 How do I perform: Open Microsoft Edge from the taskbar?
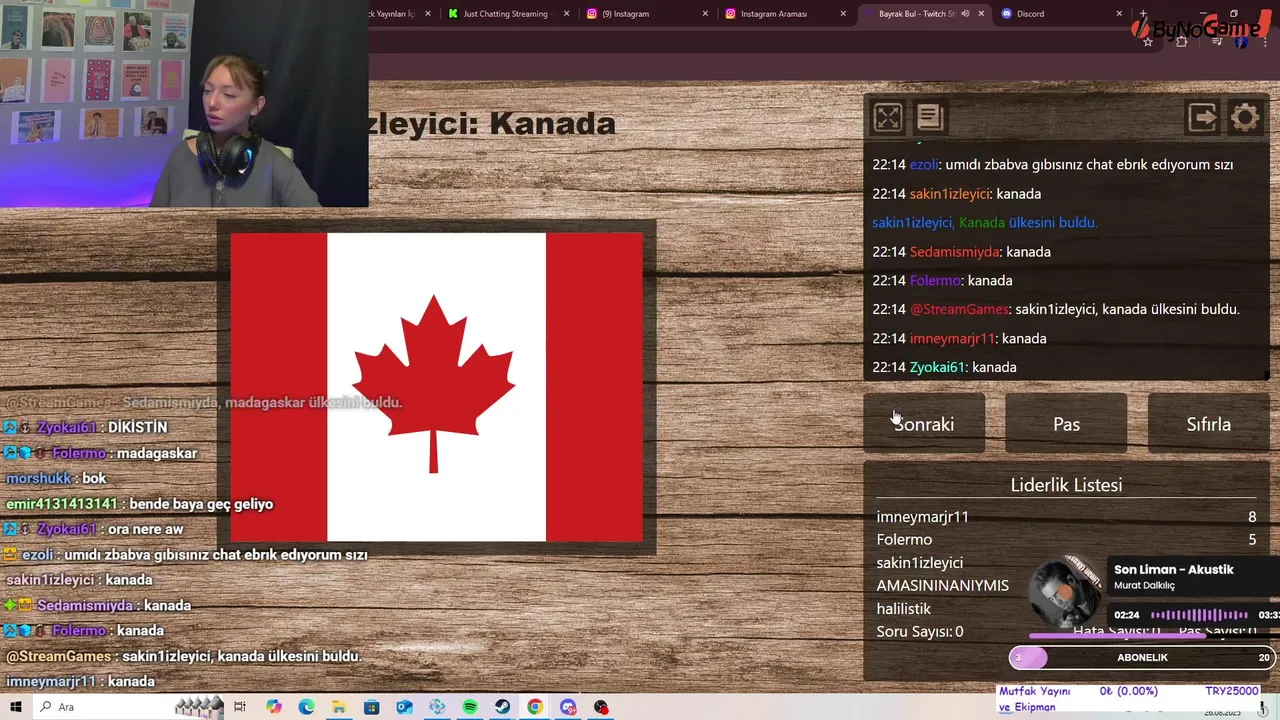coord(306,707)
